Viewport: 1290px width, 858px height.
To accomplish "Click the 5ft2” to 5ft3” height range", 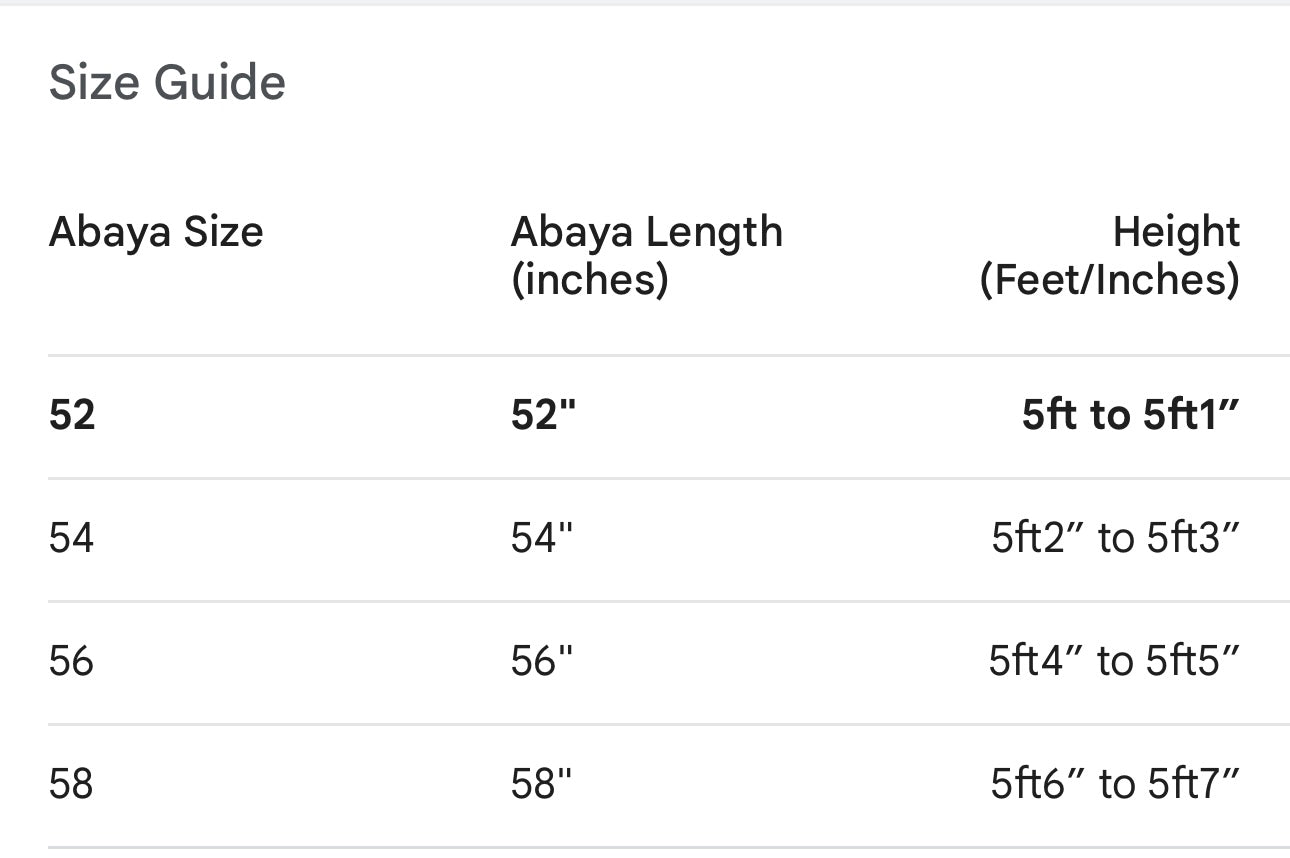I will [x=1115, y=538].
